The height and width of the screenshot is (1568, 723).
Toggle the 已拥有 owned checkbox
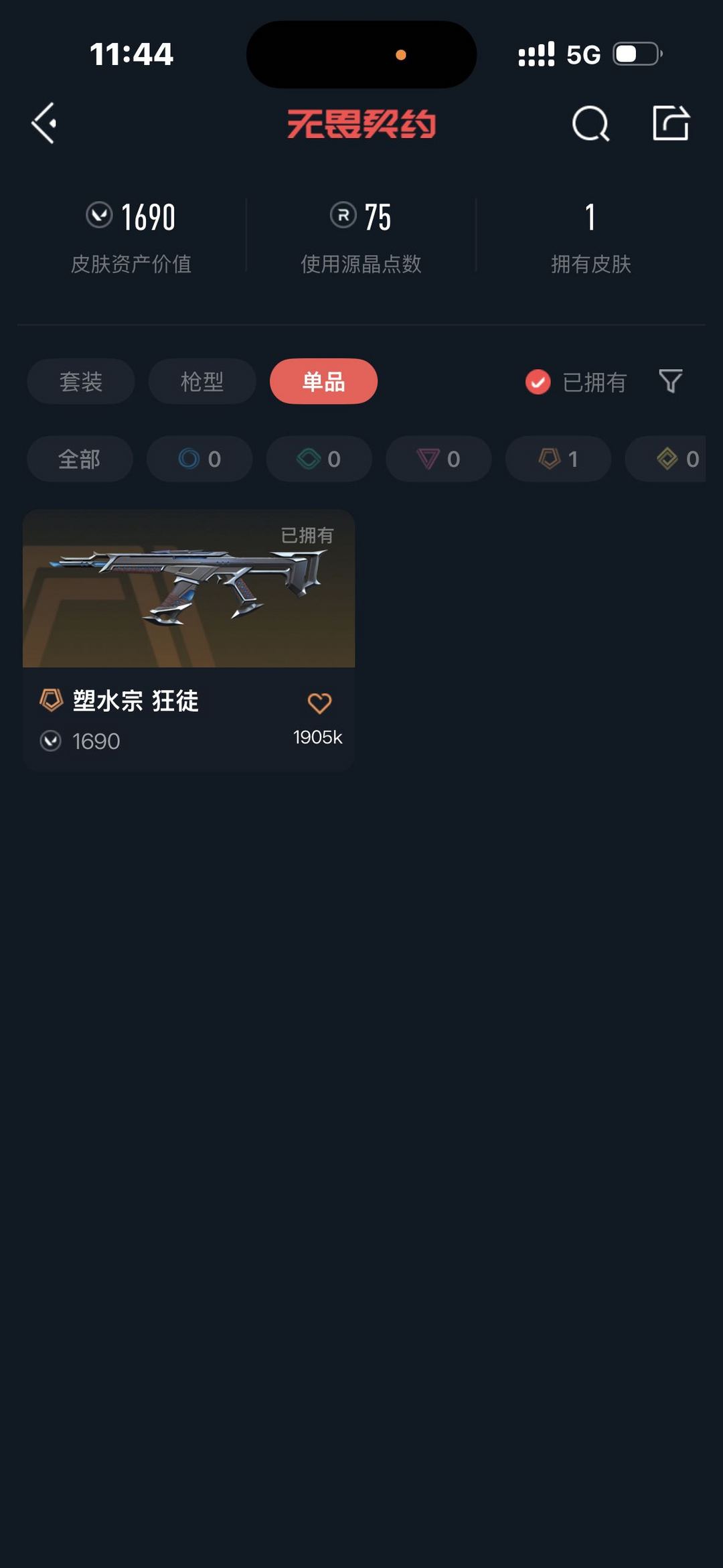[538, 382]
